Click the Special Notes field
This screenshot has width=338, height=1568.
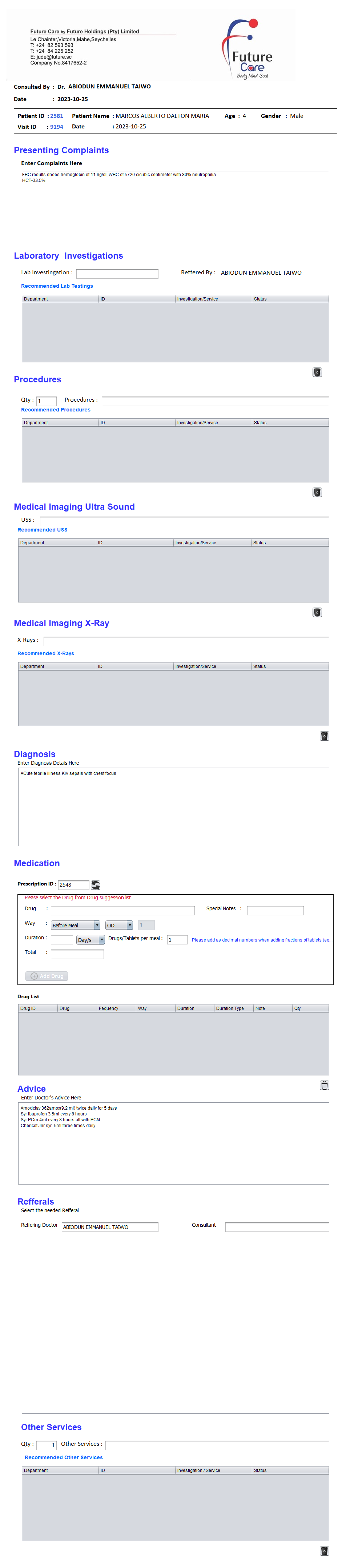click(275, 910)
